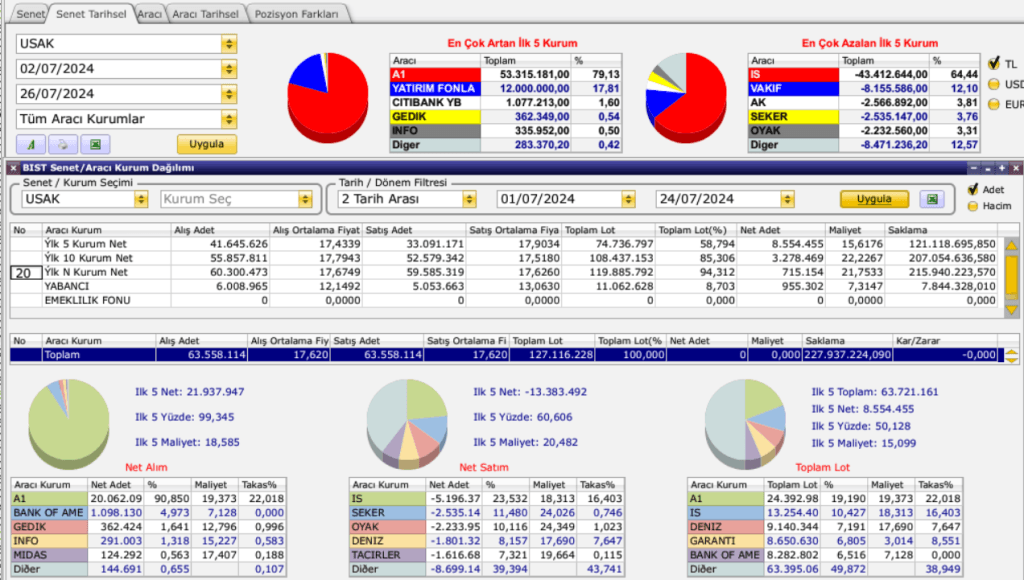Click the highlighted Toplam summary row label
The height and width of the screenshot is (580, 1024).
[62, 355]
